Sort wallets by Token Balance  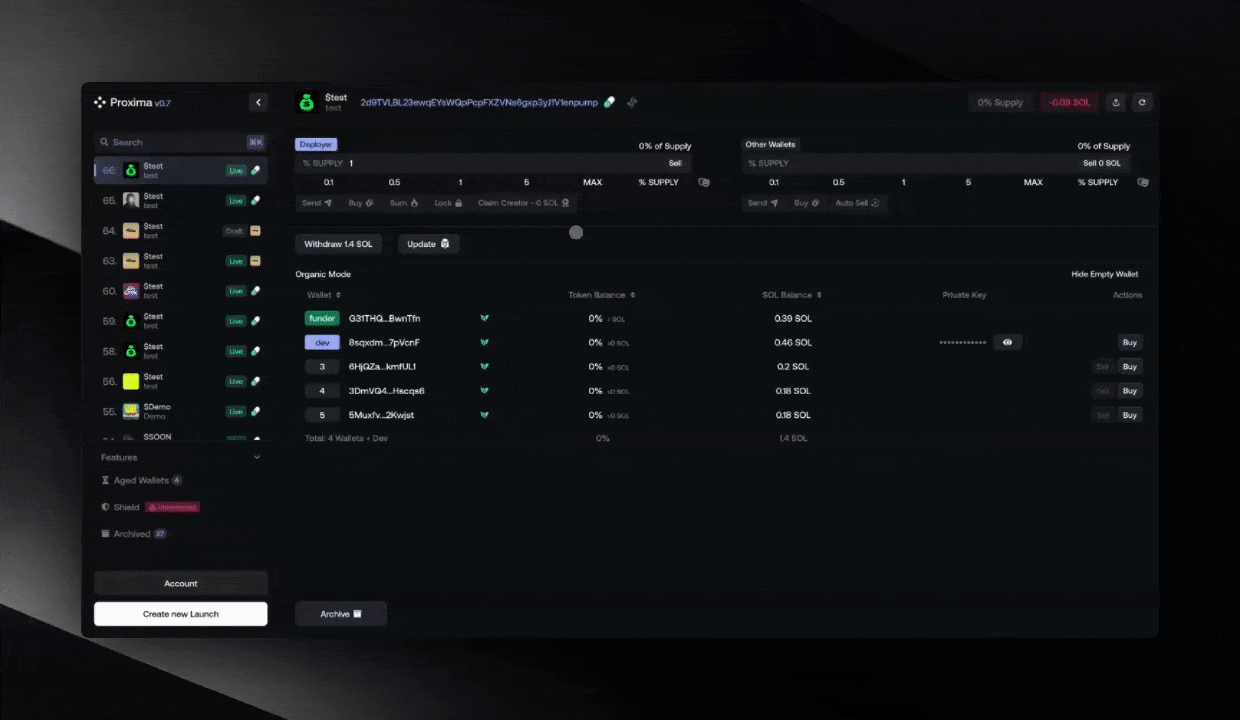tap(601, 295)
